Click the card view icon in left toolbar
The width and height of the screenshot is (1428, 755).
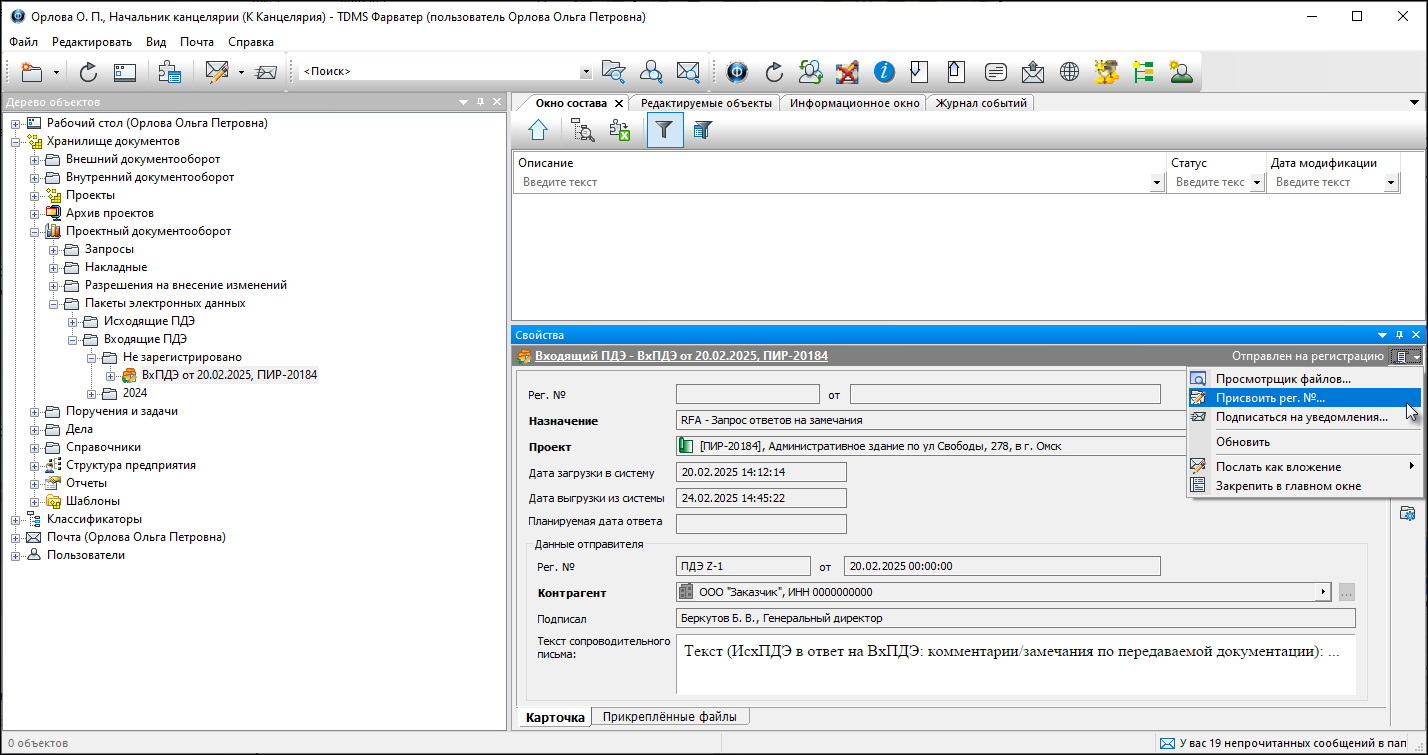coord(125,72)
